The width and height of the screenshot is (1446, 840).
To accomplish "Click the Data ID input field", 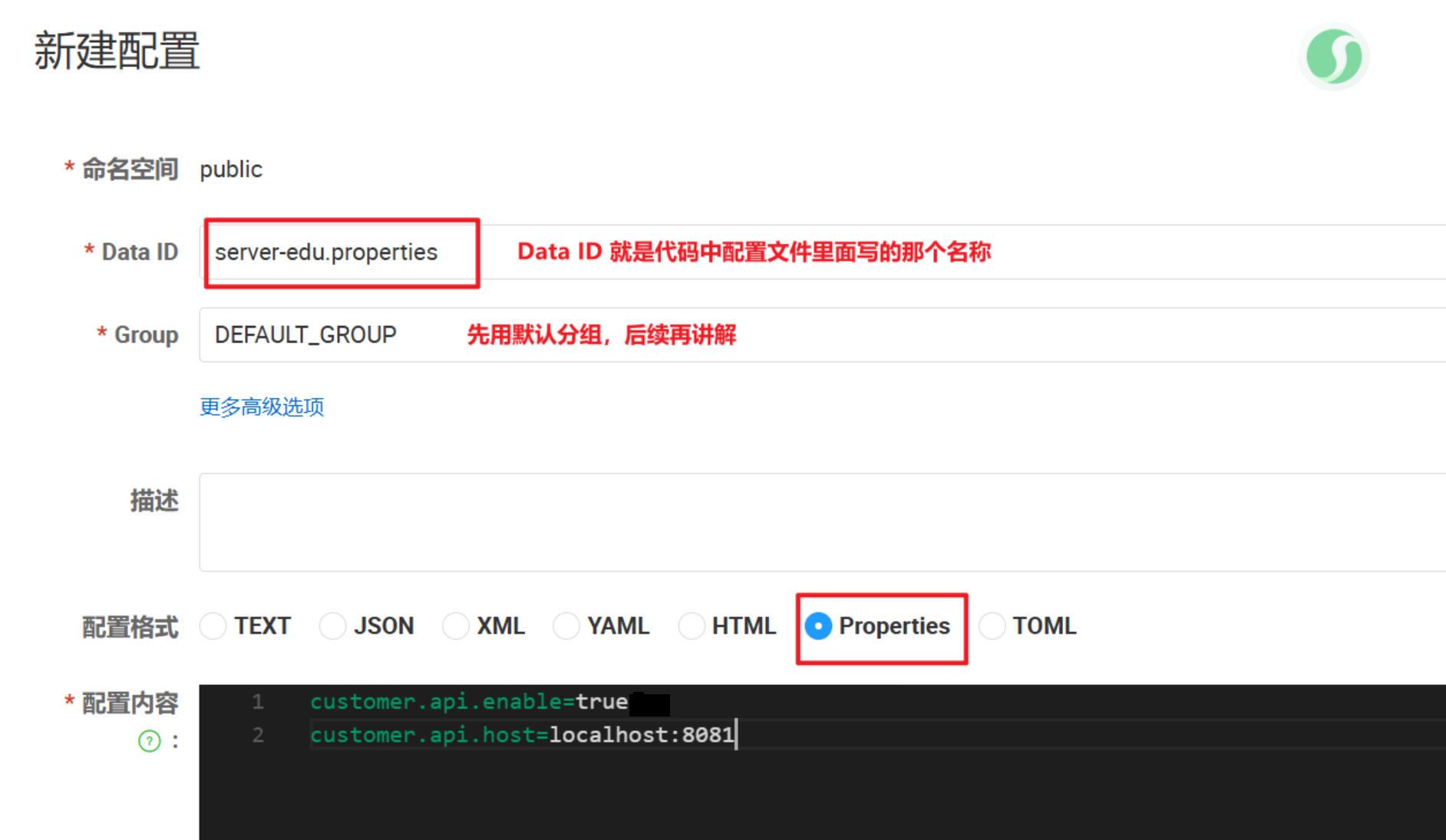I will (822, 252).
